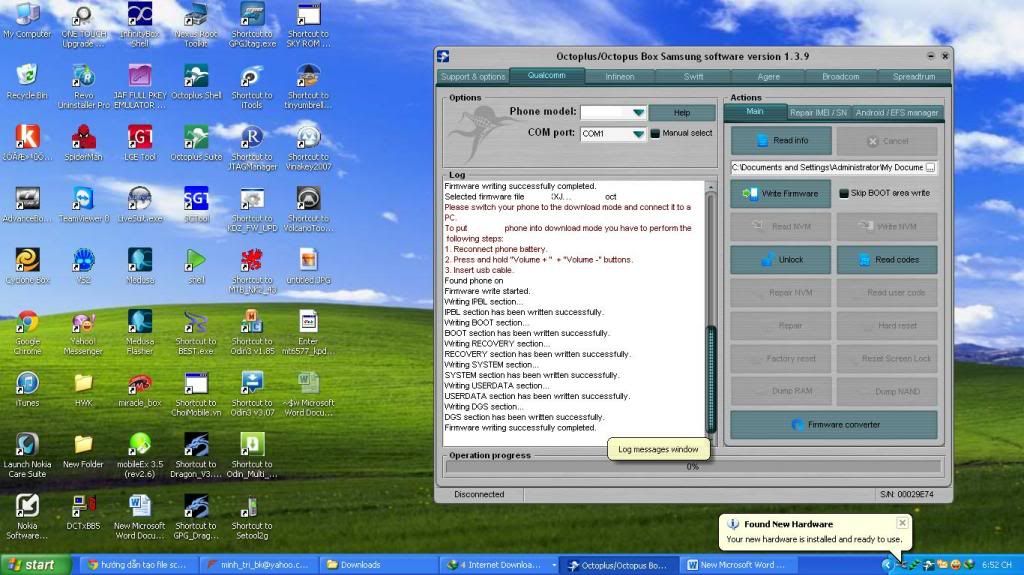Switch to the Spreadtrum tab
Image resolution: width=1024 pixels, height=575 pixels.
coord(914,76)
